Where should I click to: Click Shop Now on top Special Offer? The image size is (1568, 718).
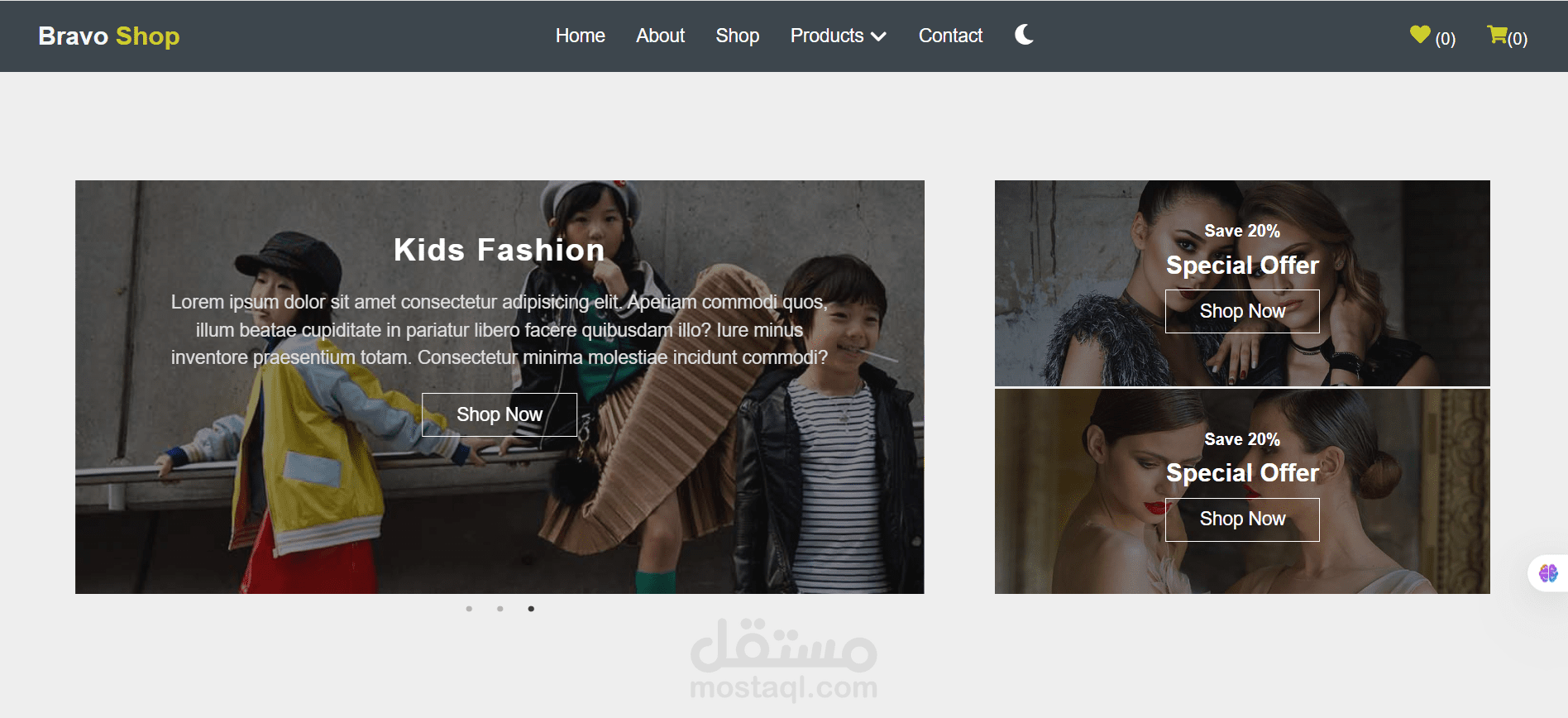1242,311
